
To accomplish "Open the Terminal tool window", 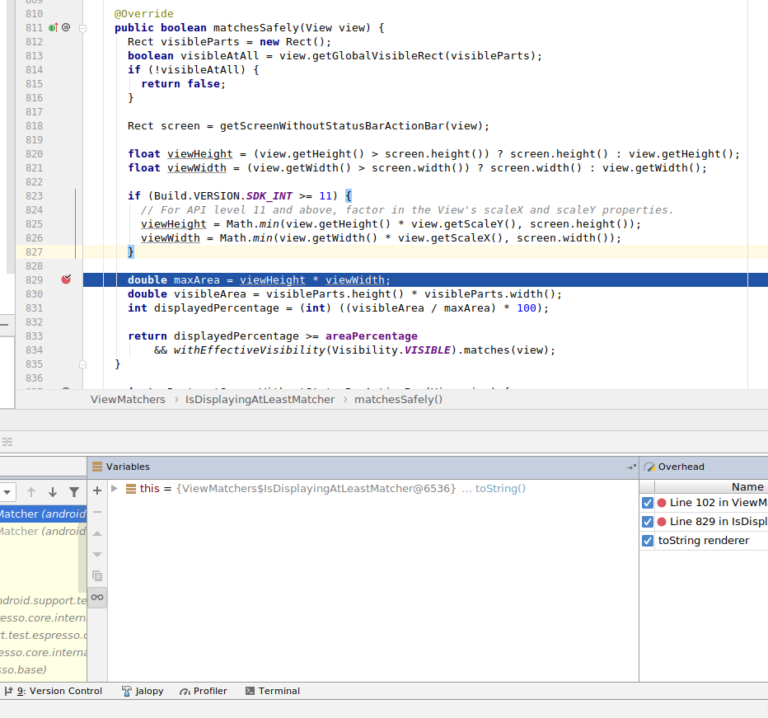I will click(273, 691).
